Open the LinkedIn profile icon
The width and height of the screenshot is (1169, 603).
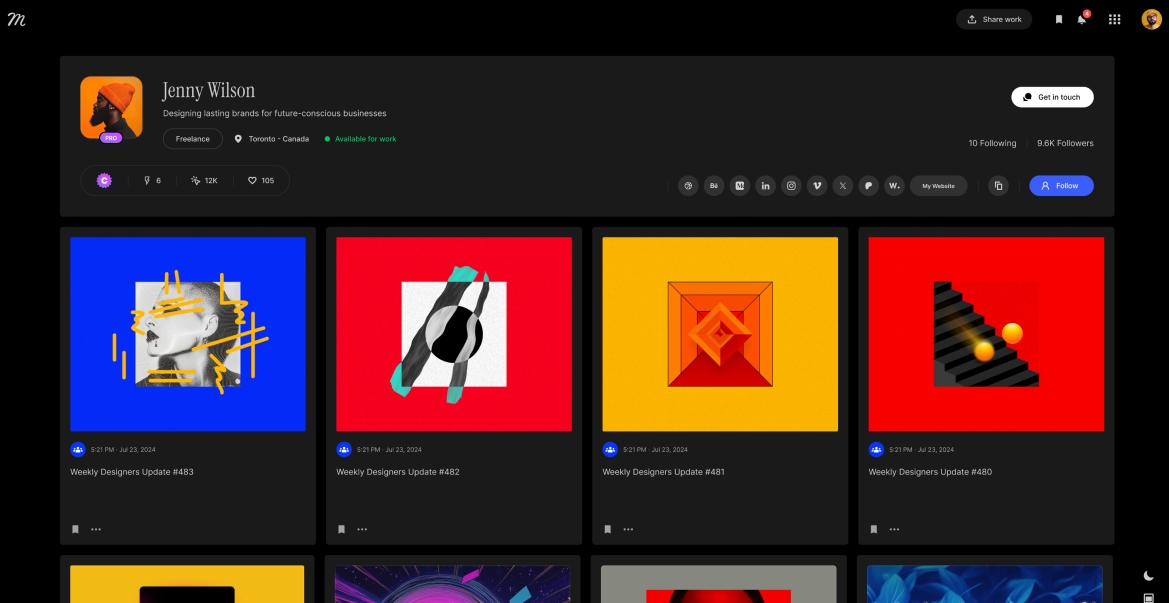pos(765,186)
